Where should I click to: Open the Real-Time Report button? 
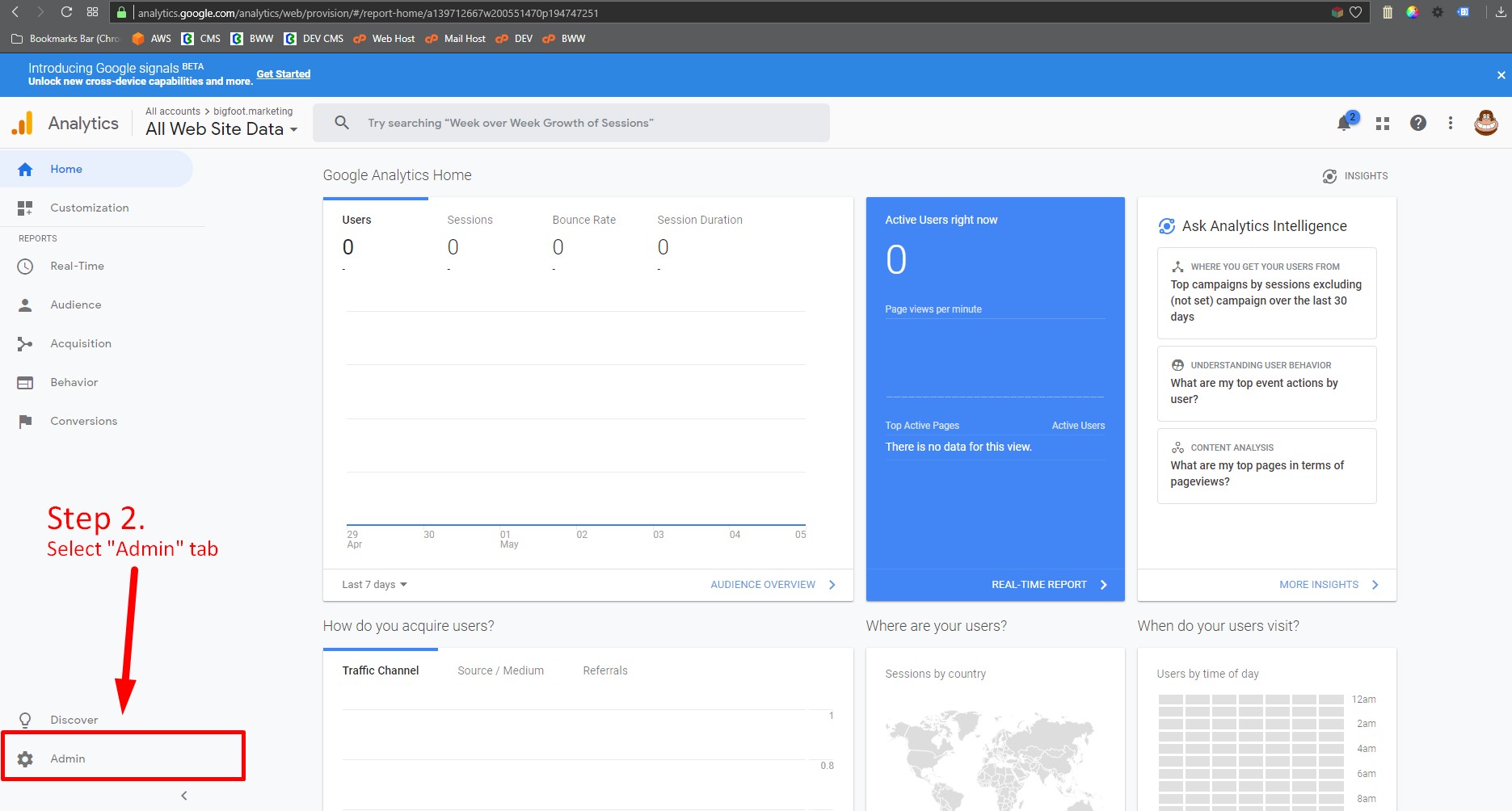point(1041,584)
